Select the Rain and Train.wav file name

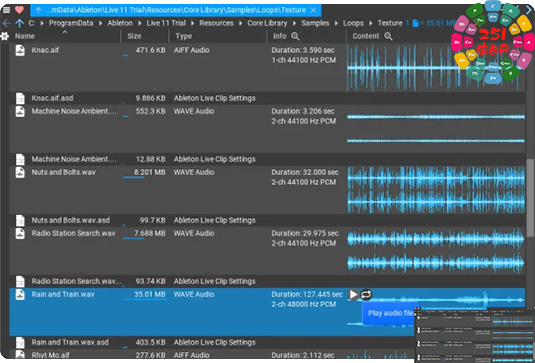point(63,294)
